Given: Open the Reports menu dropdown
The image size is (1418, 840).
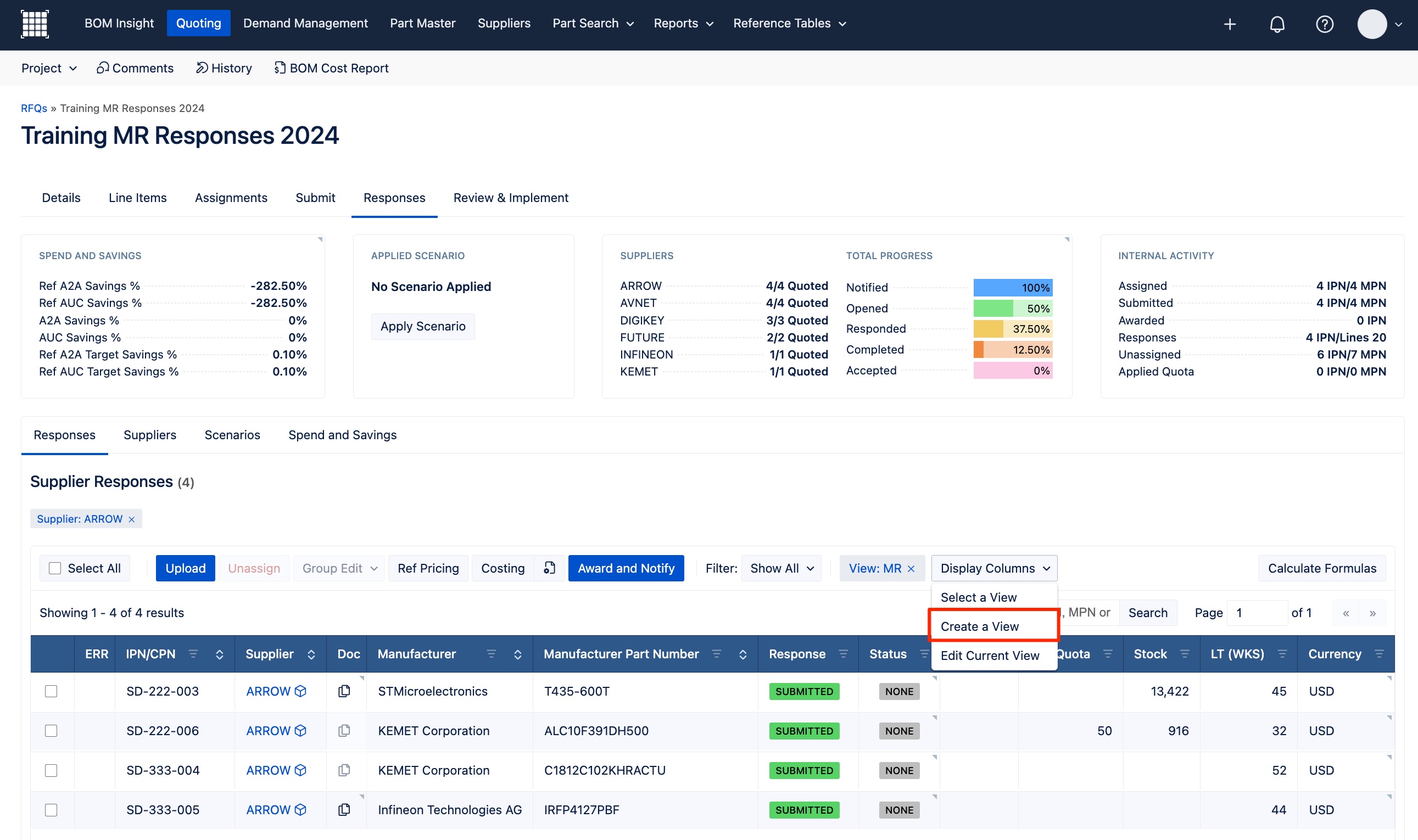Looking at the screenshot, I should click(683, 23).
